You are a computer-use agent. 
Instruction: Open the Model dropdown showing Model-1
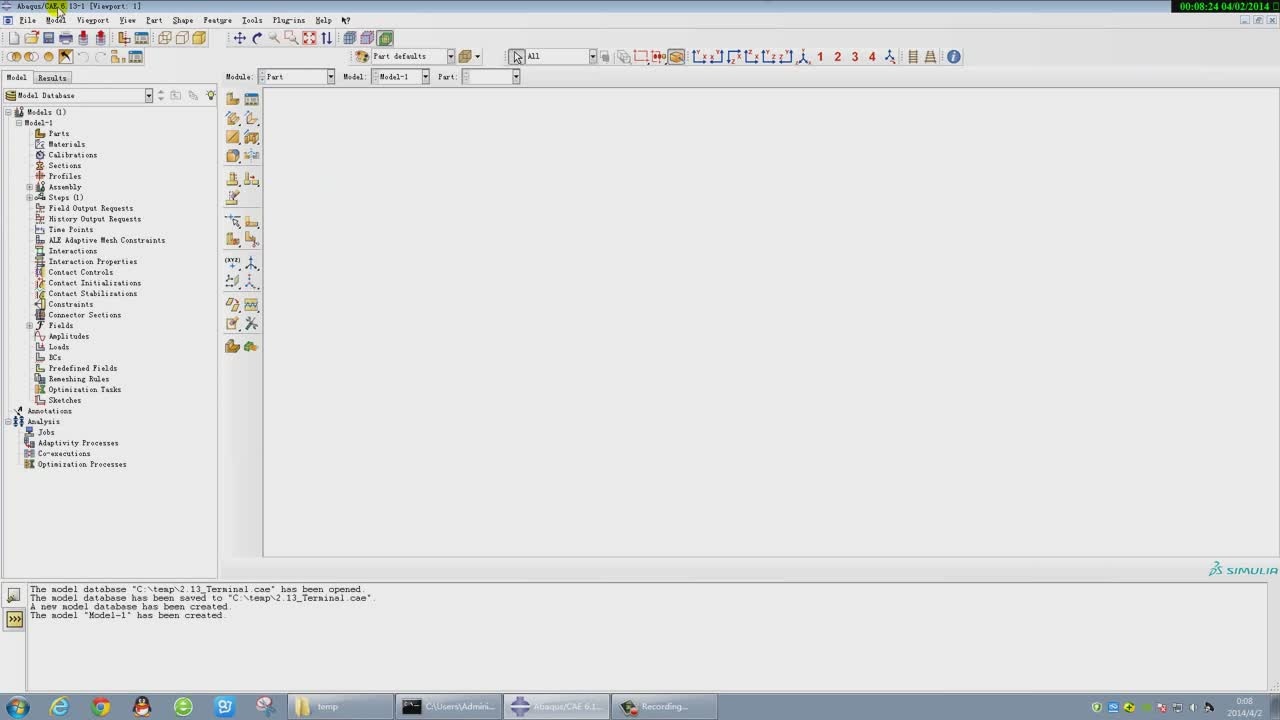point(401,77)
